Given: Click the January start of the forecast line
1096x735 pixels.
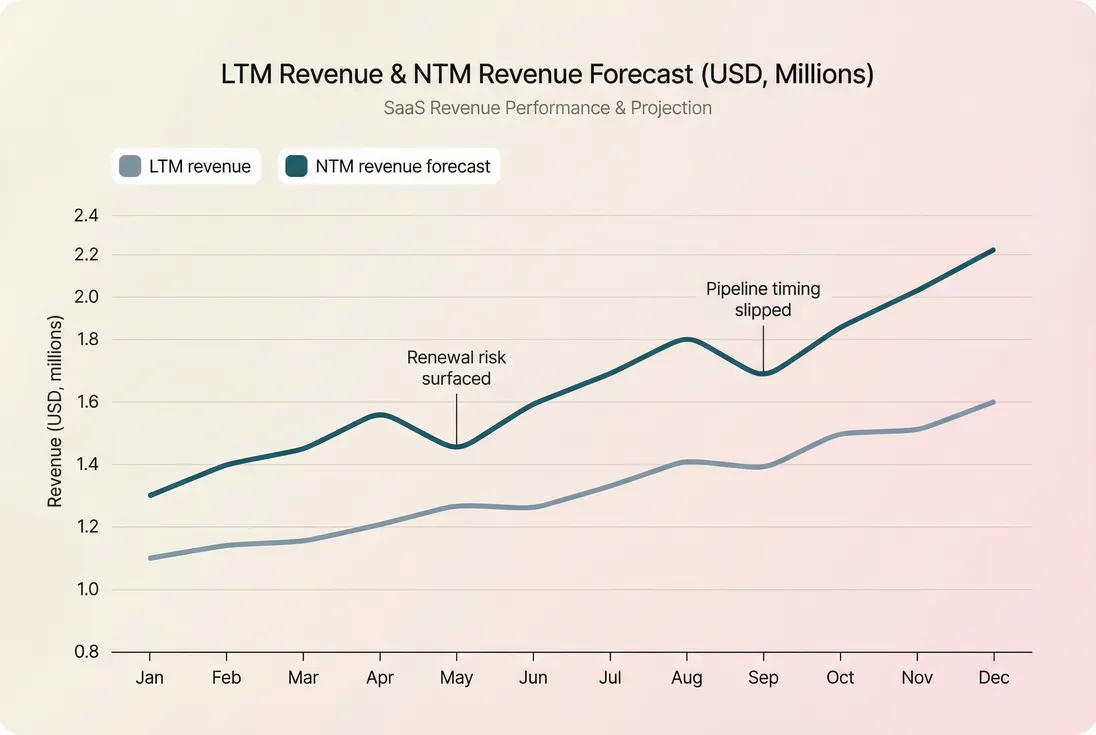Looking at the screenshot, I should [150, 493].
